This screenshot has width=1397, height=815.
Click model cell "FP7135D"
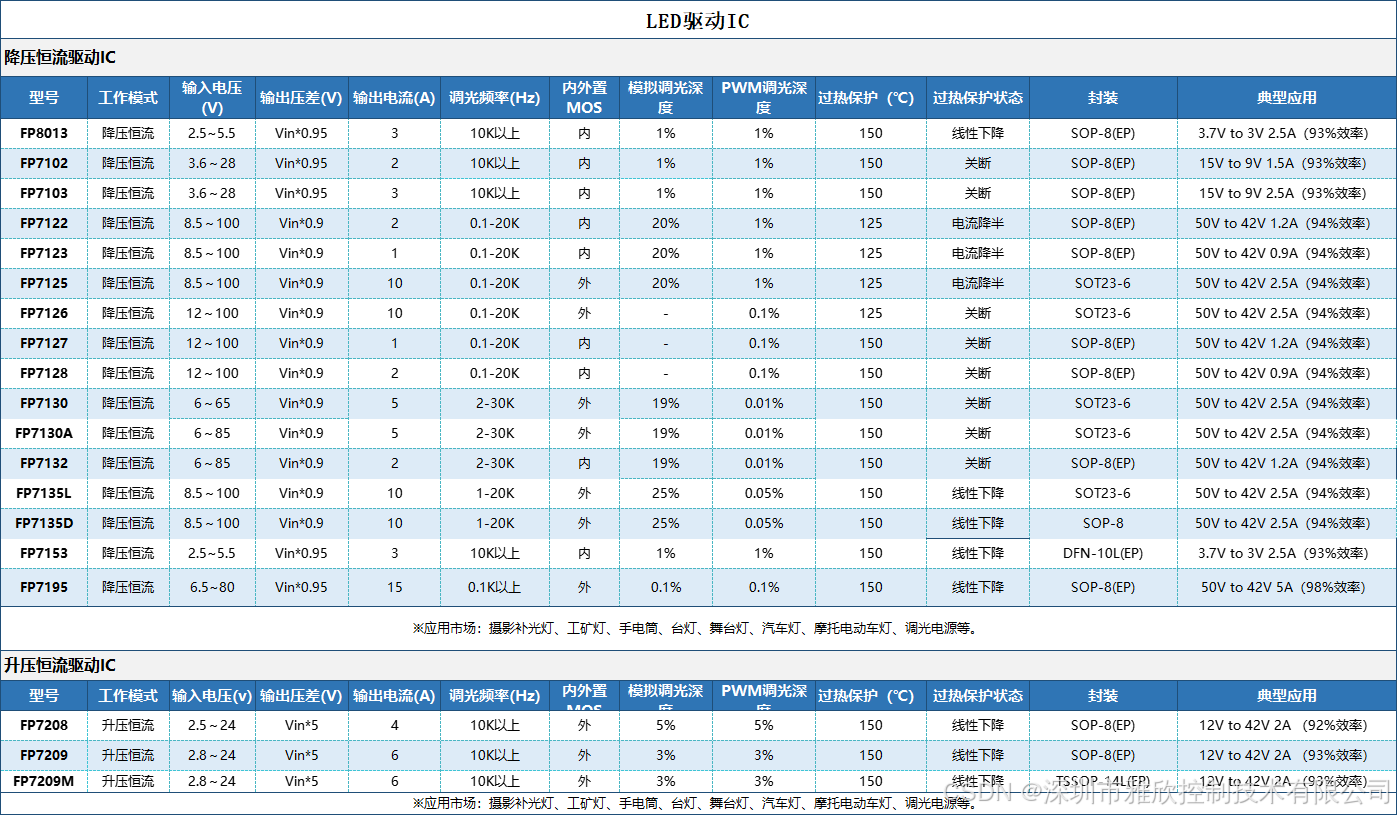(44, 523)
